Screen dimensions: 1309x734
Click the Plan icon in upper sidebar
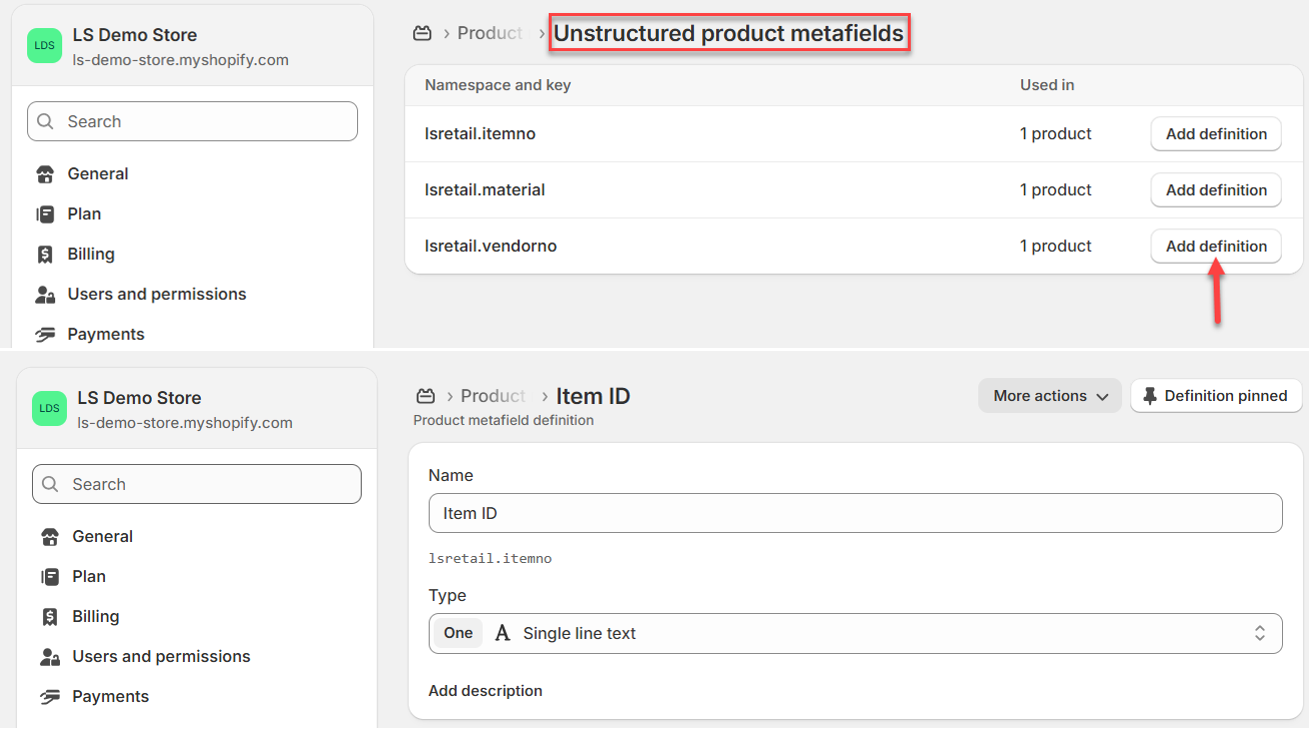[x=45, y=214]
